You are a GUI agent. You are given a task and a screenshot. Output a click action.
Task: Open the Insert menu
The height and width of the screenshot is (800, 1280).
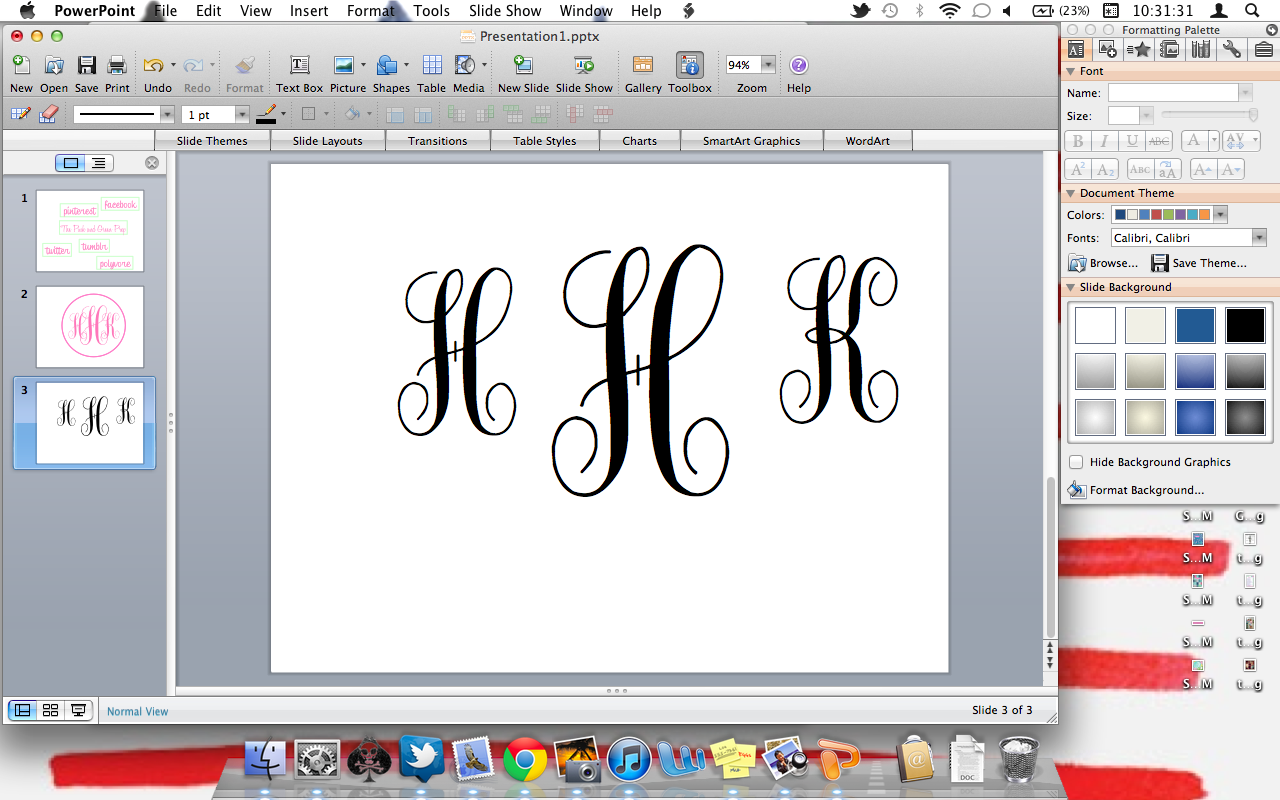308,11
